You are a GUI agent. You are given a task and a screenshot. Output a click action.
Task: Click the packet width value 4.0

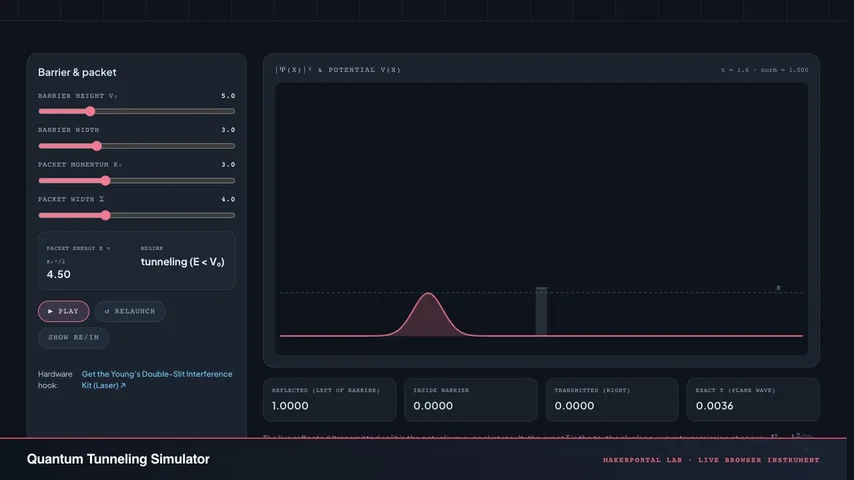228,199
